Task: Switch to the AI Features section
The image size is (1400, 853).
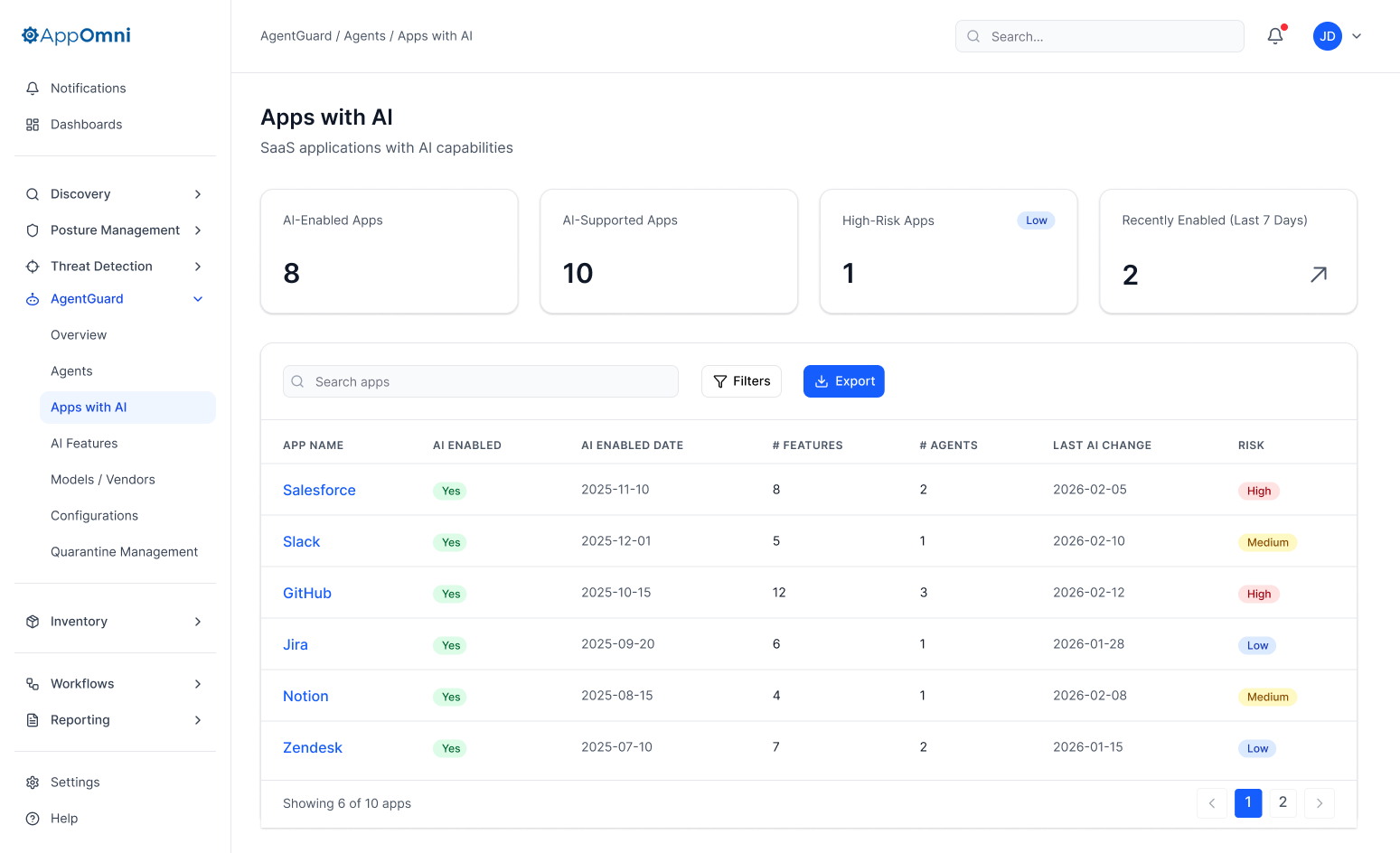Action: [x=84, y=443]
